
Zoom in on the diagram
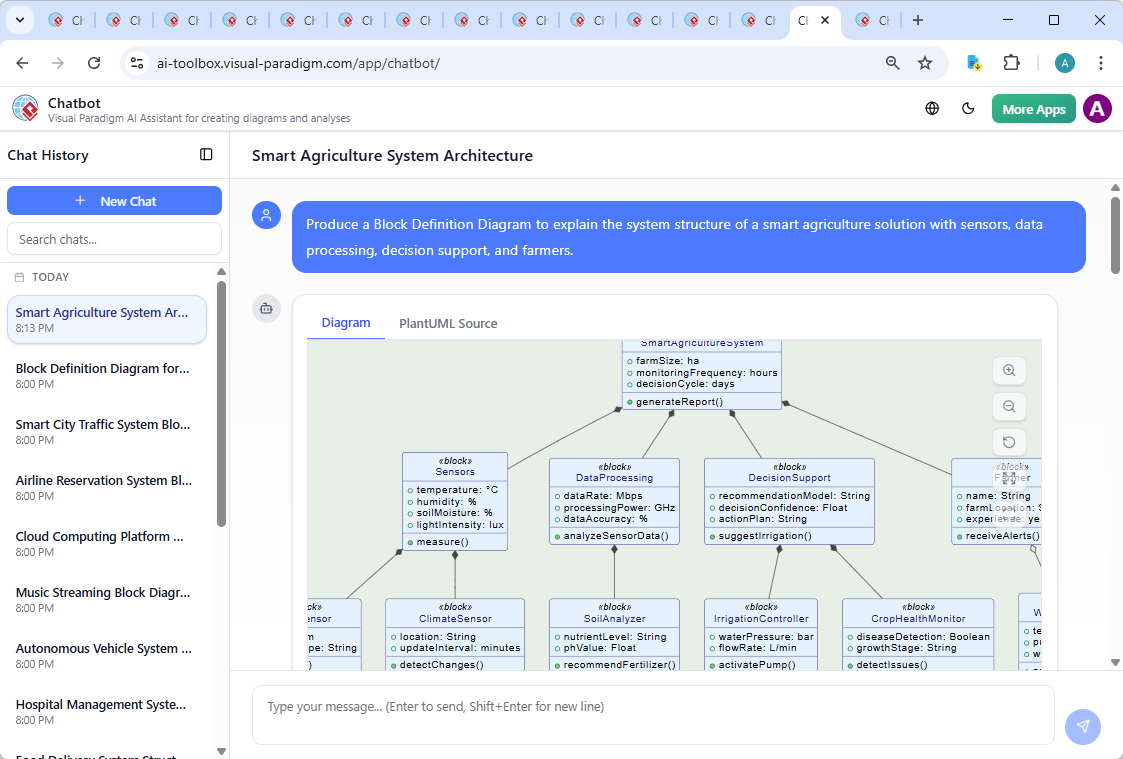(x=1009, y=370)
